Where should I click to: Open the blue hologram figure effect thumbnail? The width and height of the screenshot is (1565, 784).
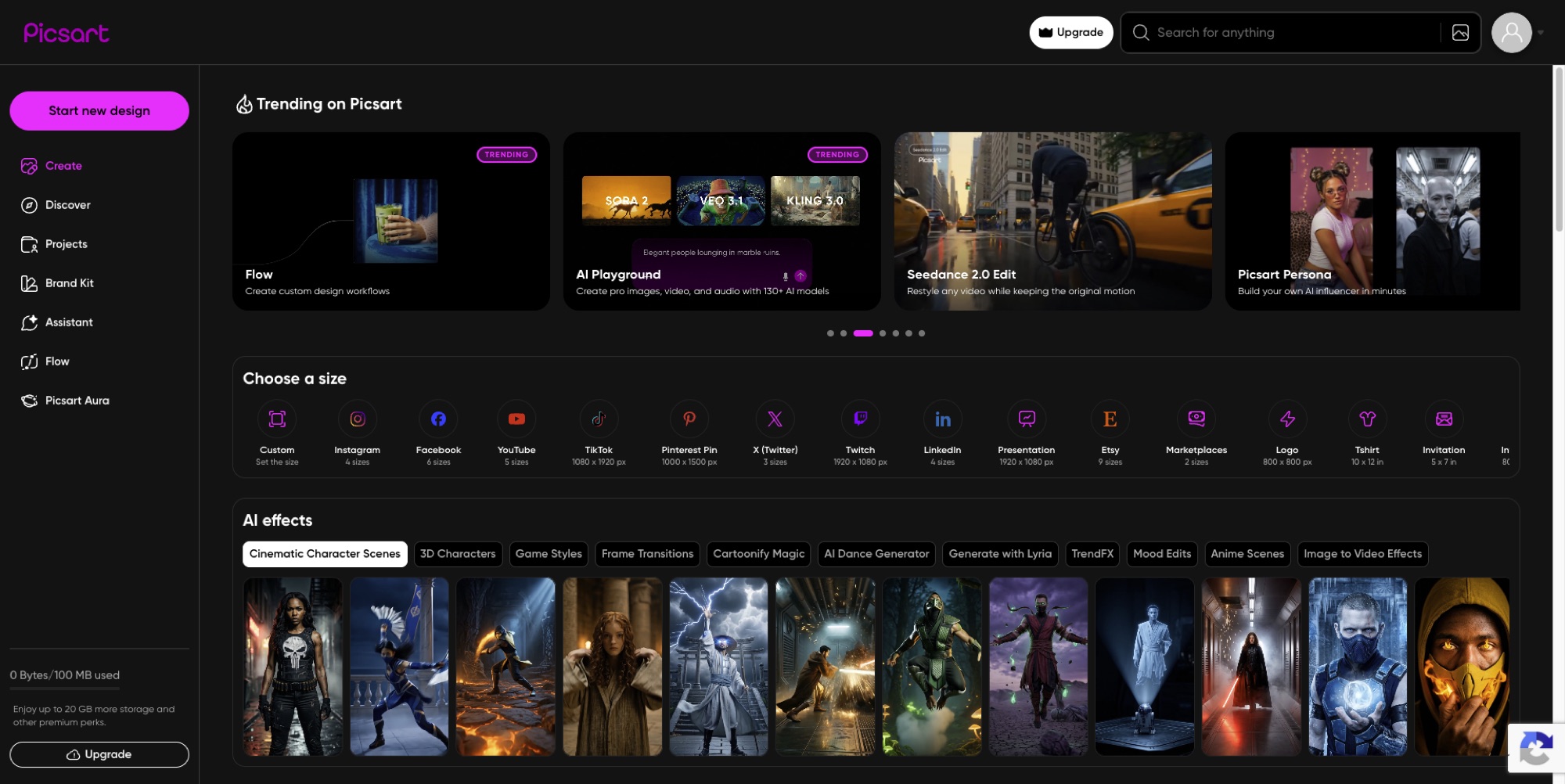1145,667
